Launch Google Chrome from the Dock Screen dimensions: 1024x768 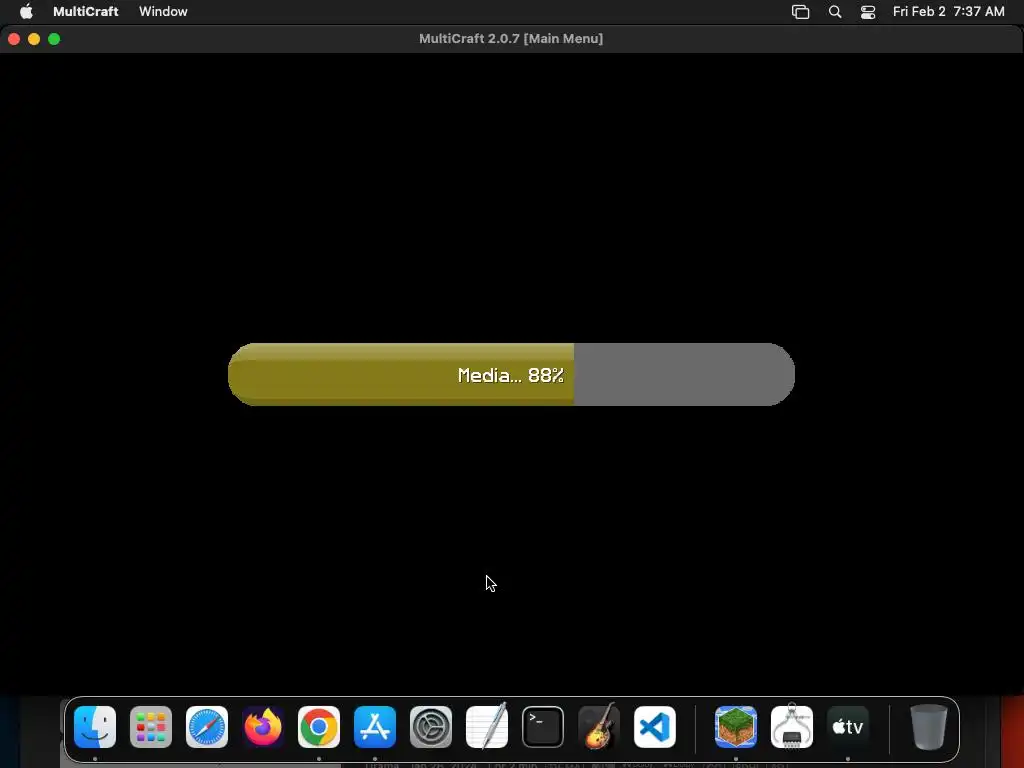coord(319,727)
